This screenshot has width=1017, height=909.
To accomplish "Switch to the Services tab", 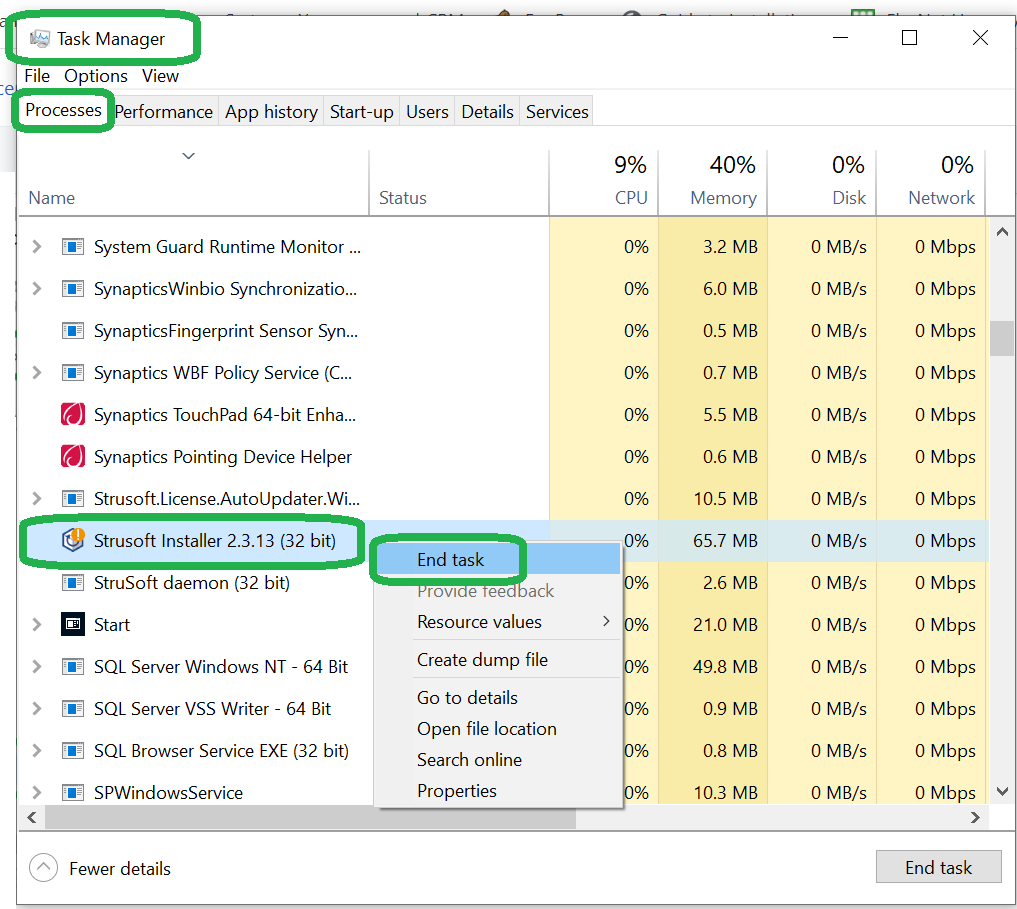I will (557, 112).
